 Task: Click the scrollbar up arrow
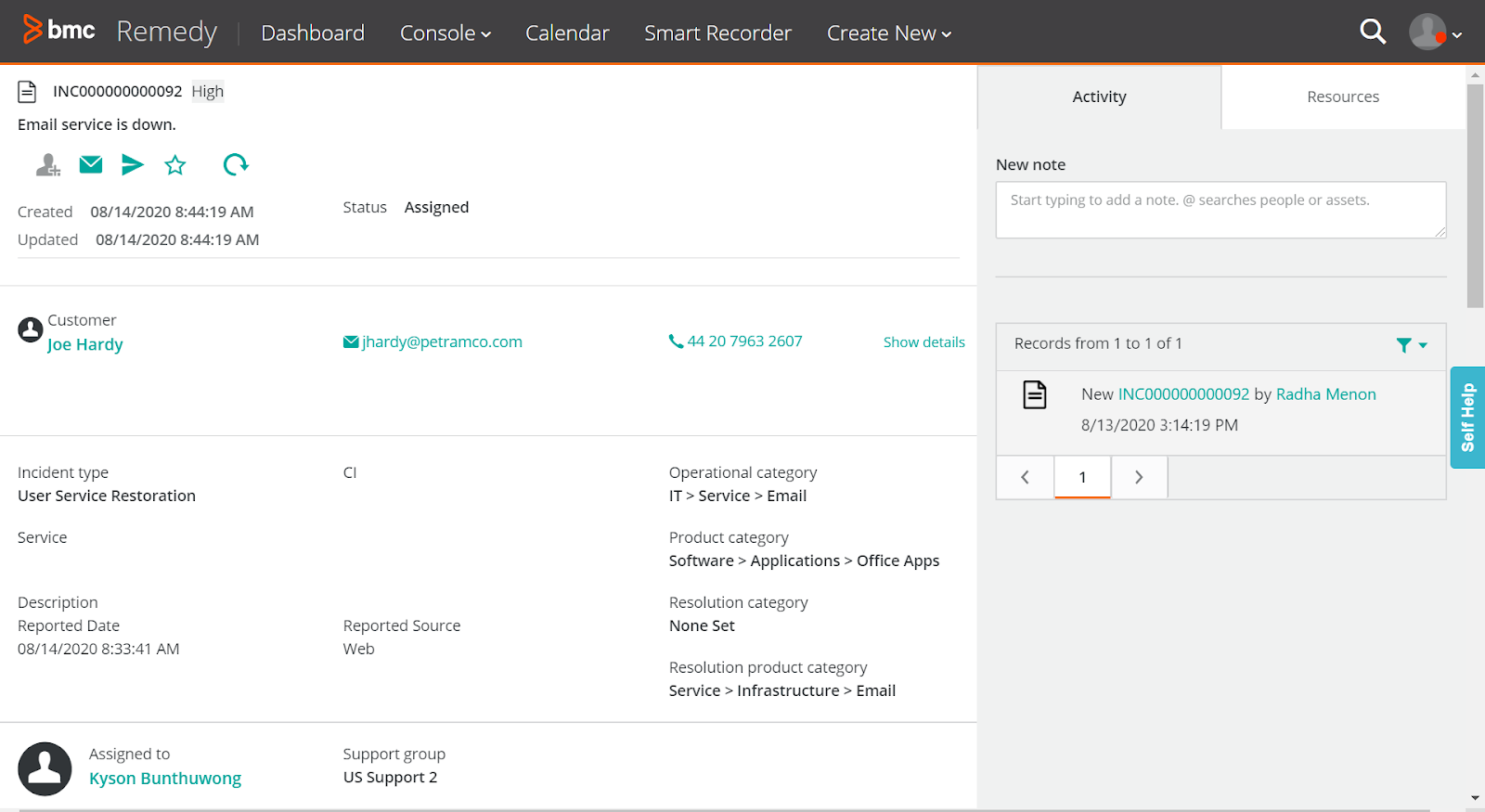pyautogui.click(x=1476, y=74)
